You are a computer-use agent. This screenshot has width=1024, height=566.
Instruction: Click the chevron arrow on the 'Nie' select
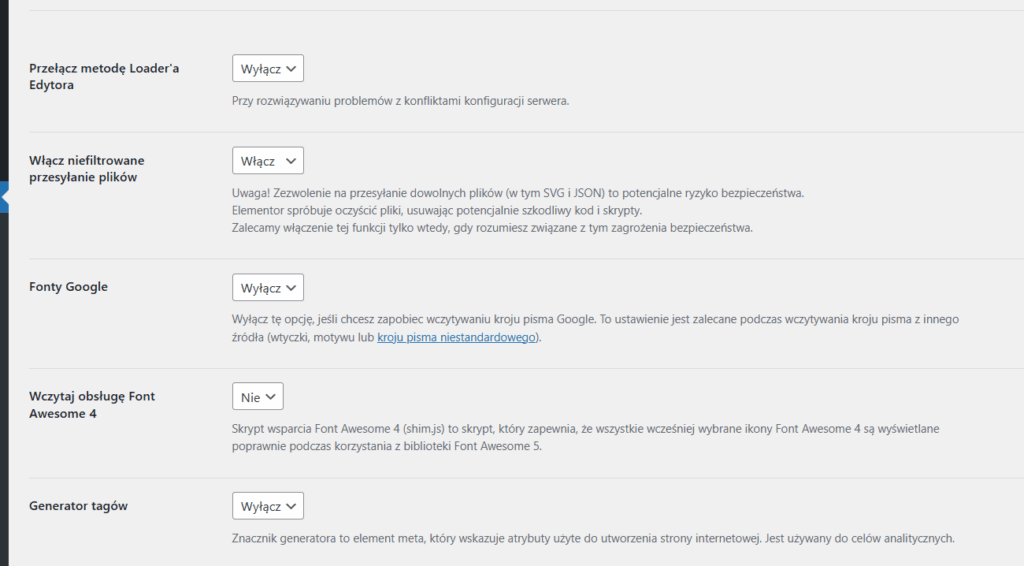point(271,397)
